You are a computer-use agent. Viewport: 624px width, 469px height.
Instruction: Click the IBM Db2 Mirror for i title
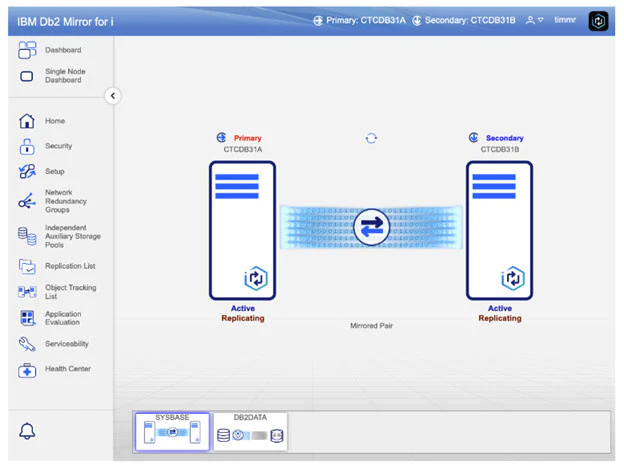point(65,21)
